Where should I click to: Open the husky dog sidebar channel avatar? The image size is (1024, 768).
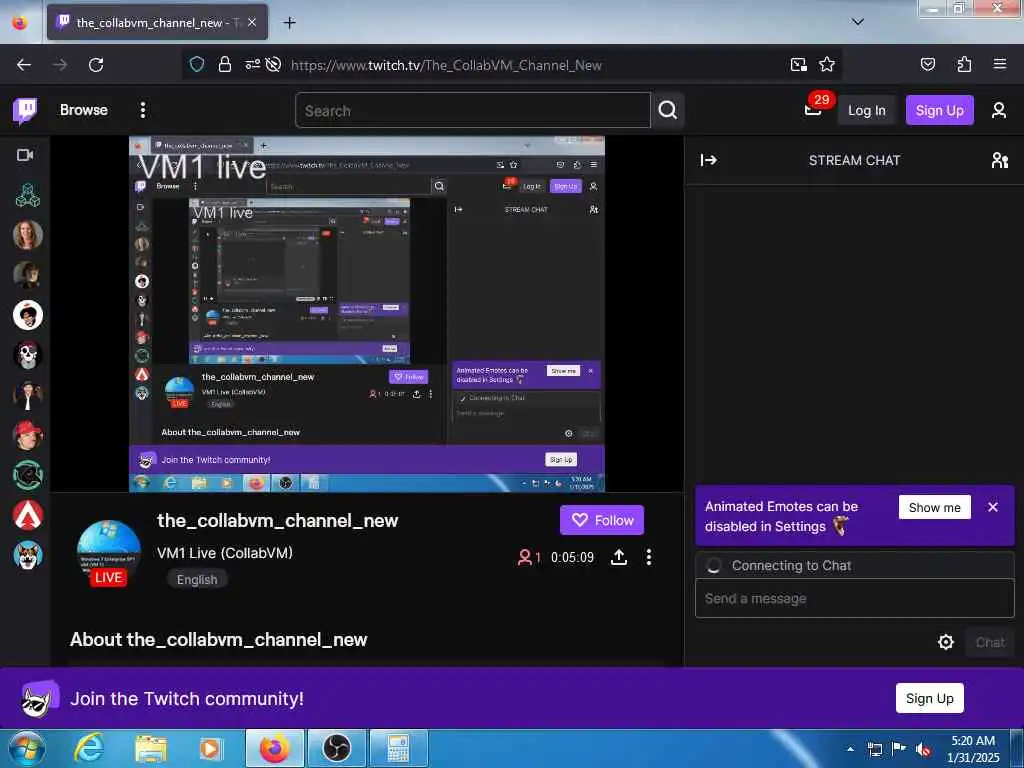27,555
